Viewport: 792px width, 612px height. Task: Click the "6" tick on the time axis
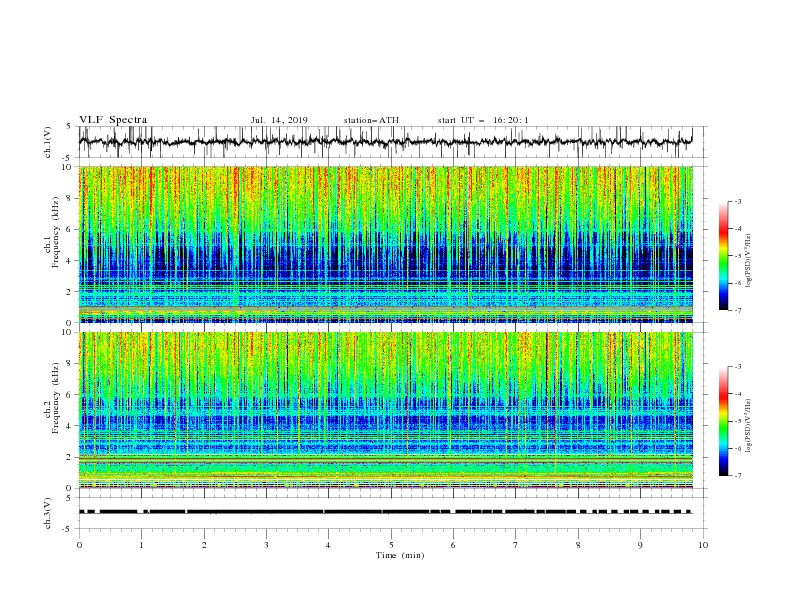453,545
